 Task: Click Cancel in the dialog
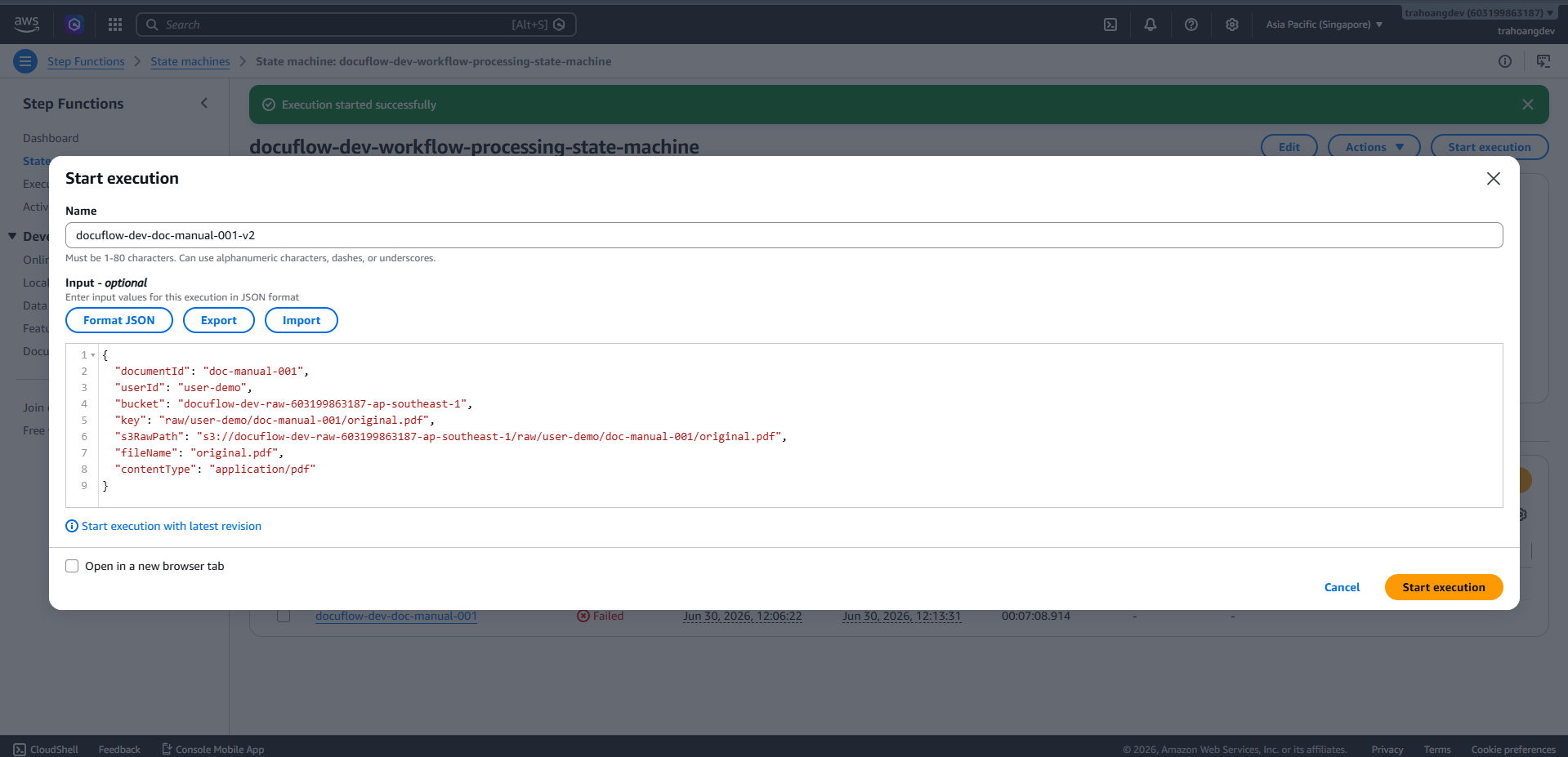[x=1342, y=587]
